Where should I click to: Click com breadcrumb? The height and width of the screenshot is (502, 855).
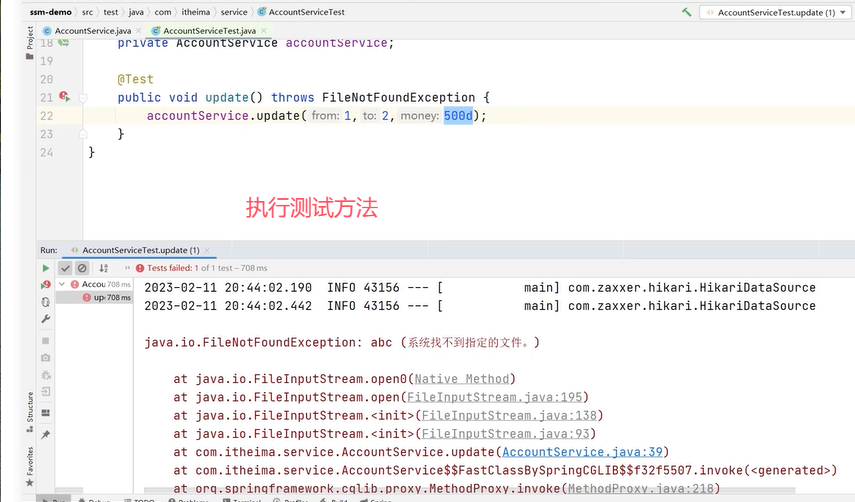162,12
